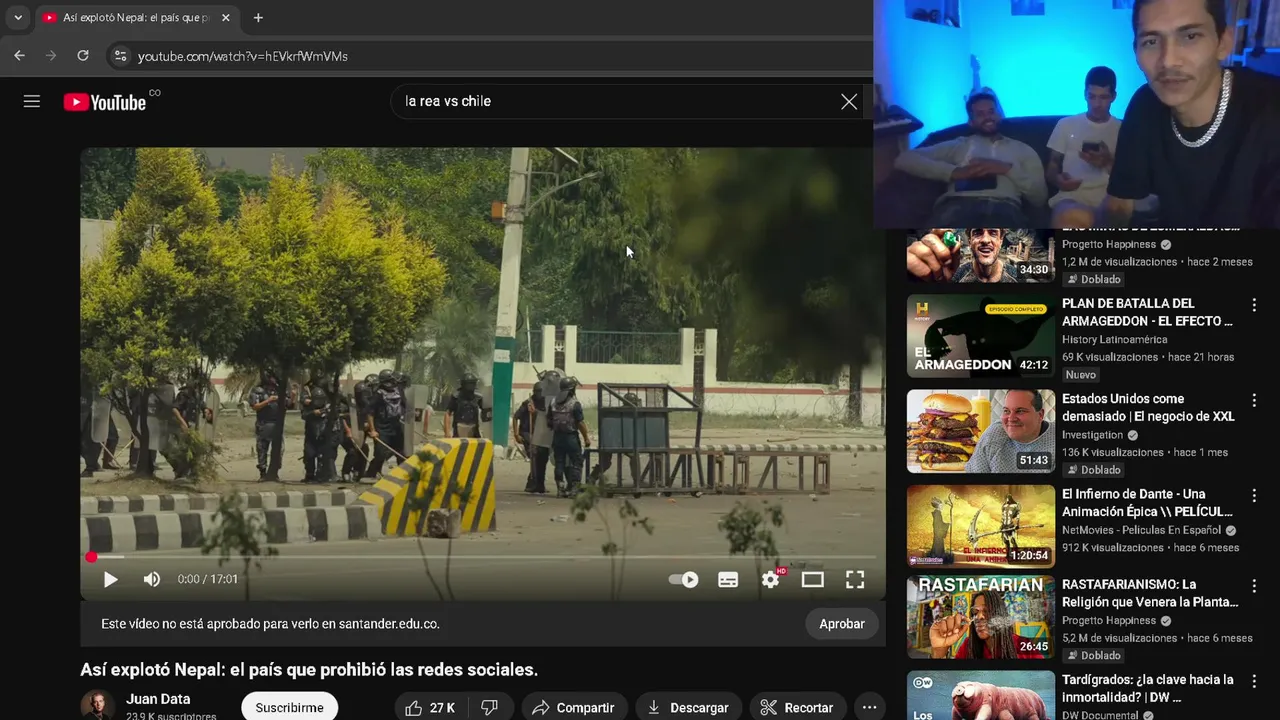Like the video with thumbs-up 27 K
This screenshot has height=720, width=1280.
pyautogui.click(x=429, y=707)
